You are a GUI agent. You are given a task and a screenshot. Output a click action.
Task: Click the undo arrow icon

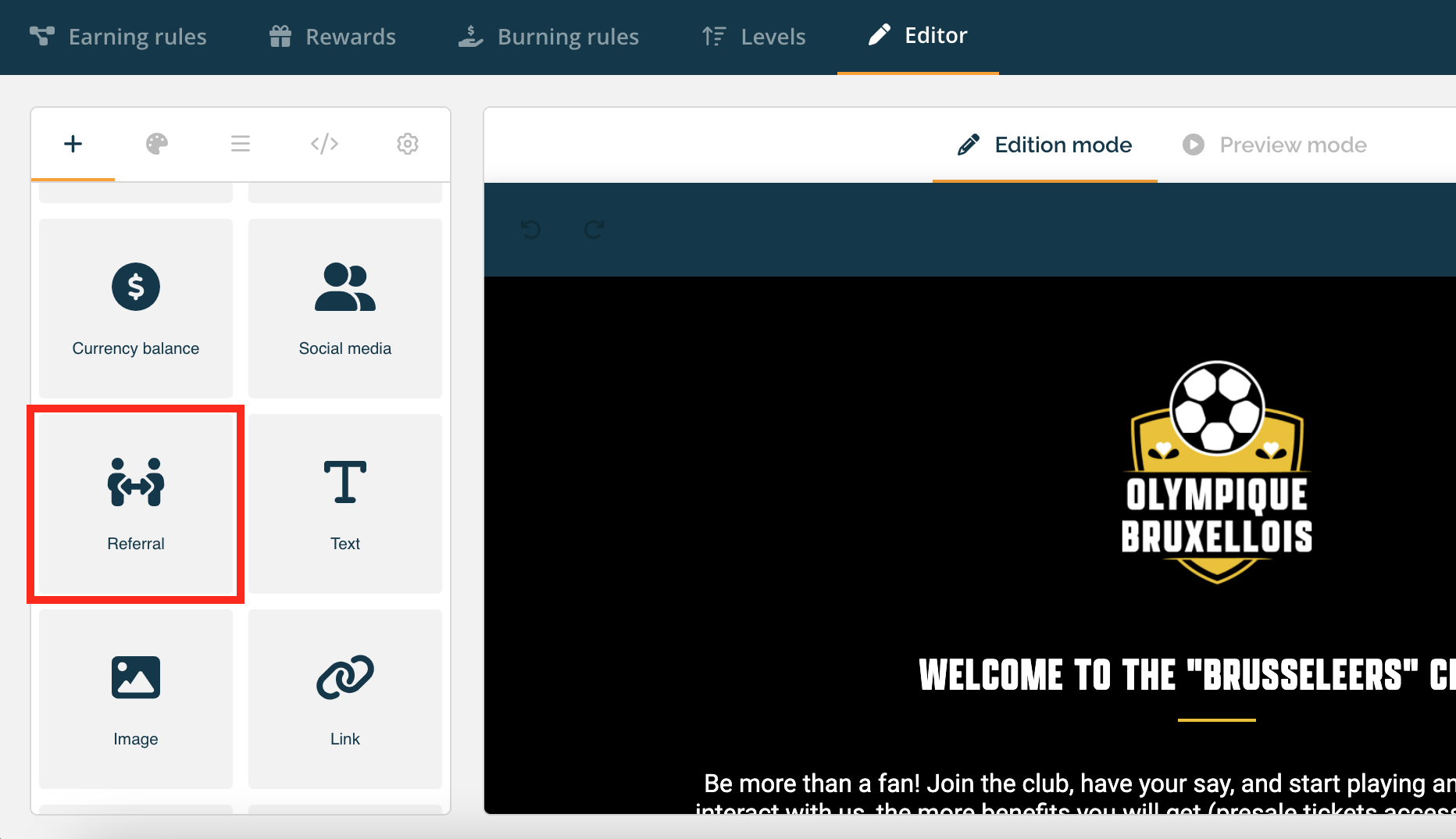531,230
